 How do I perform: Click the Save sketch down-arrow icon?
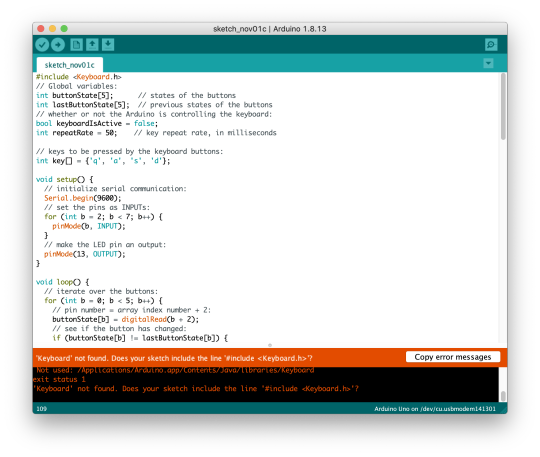pos(108,45)
